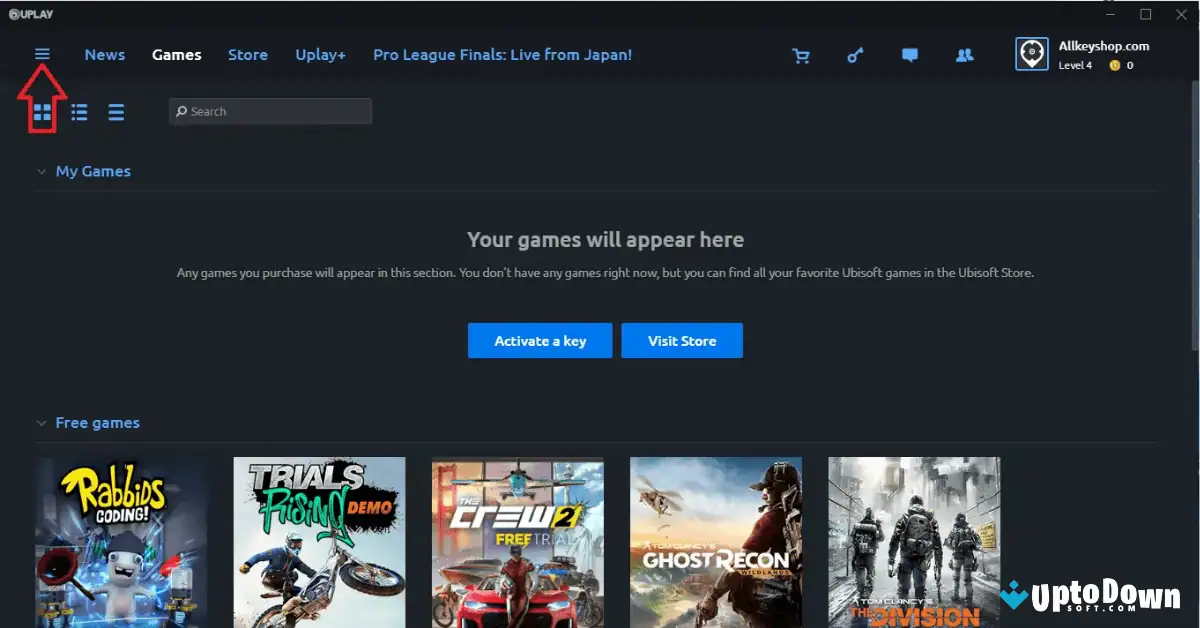Collapse the My Games section

coord(41,171)
